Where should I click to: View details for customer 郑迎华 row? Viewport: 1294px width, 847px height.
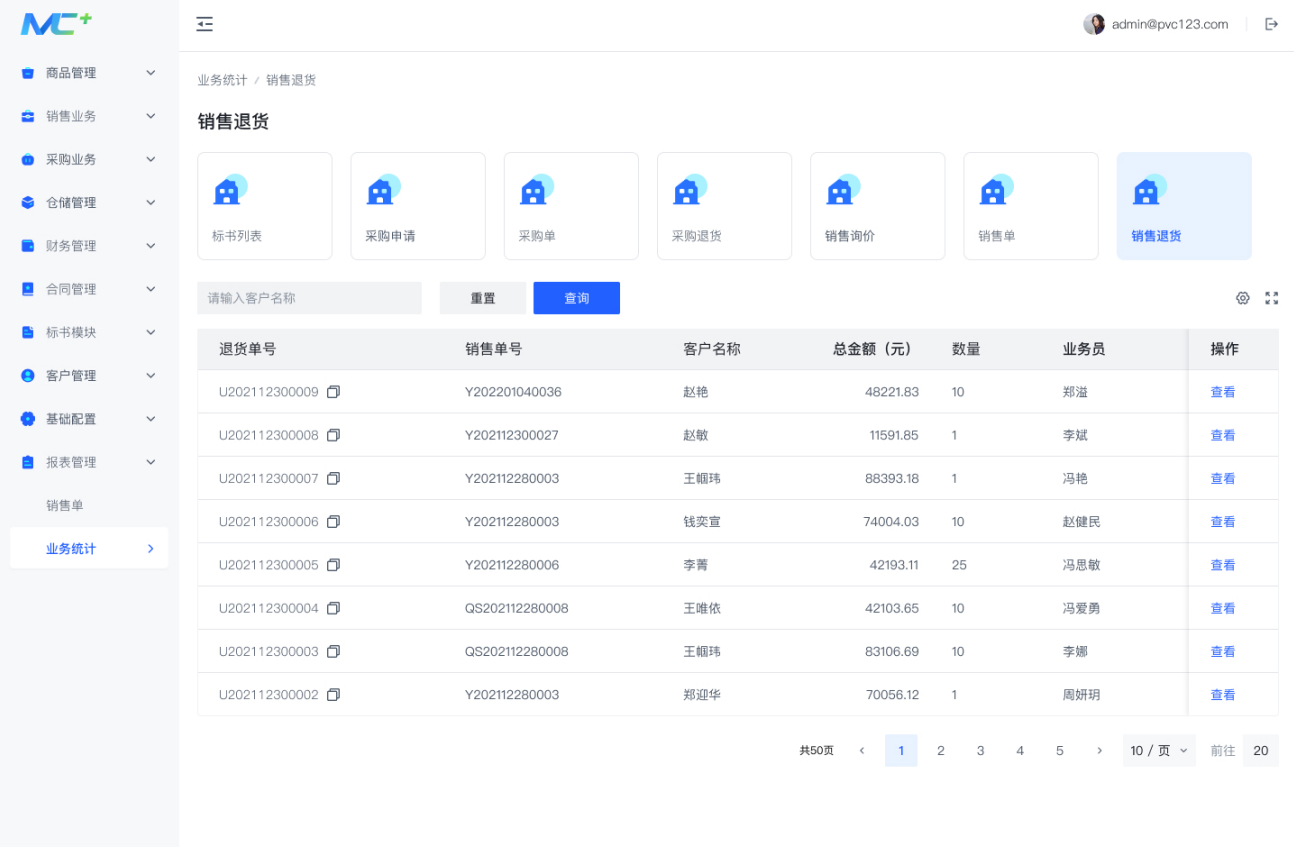pyautogui.click(x=1223, y=695)
